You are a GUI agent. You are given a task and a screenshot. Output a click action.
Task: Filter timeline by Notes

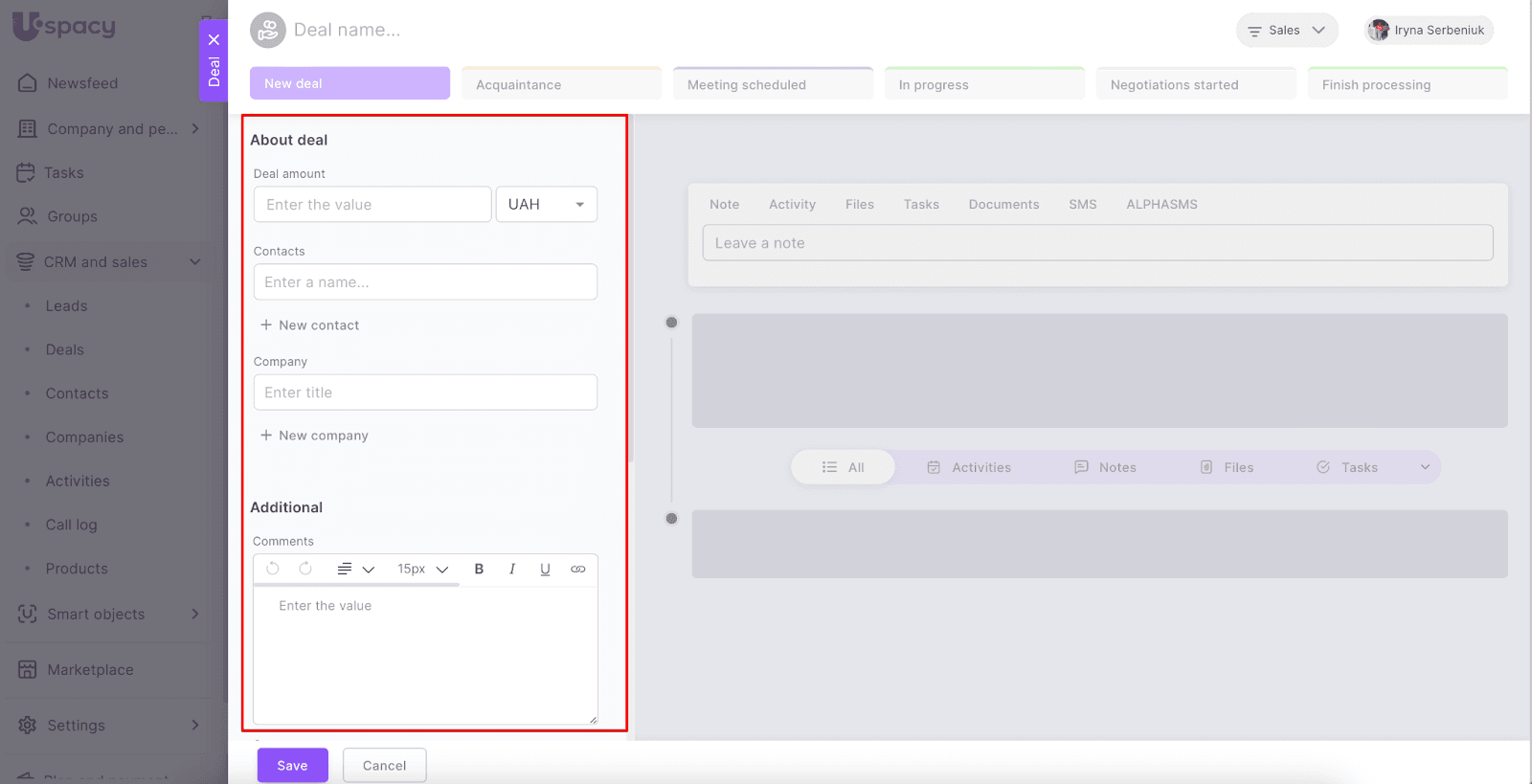pos(1105,467)
